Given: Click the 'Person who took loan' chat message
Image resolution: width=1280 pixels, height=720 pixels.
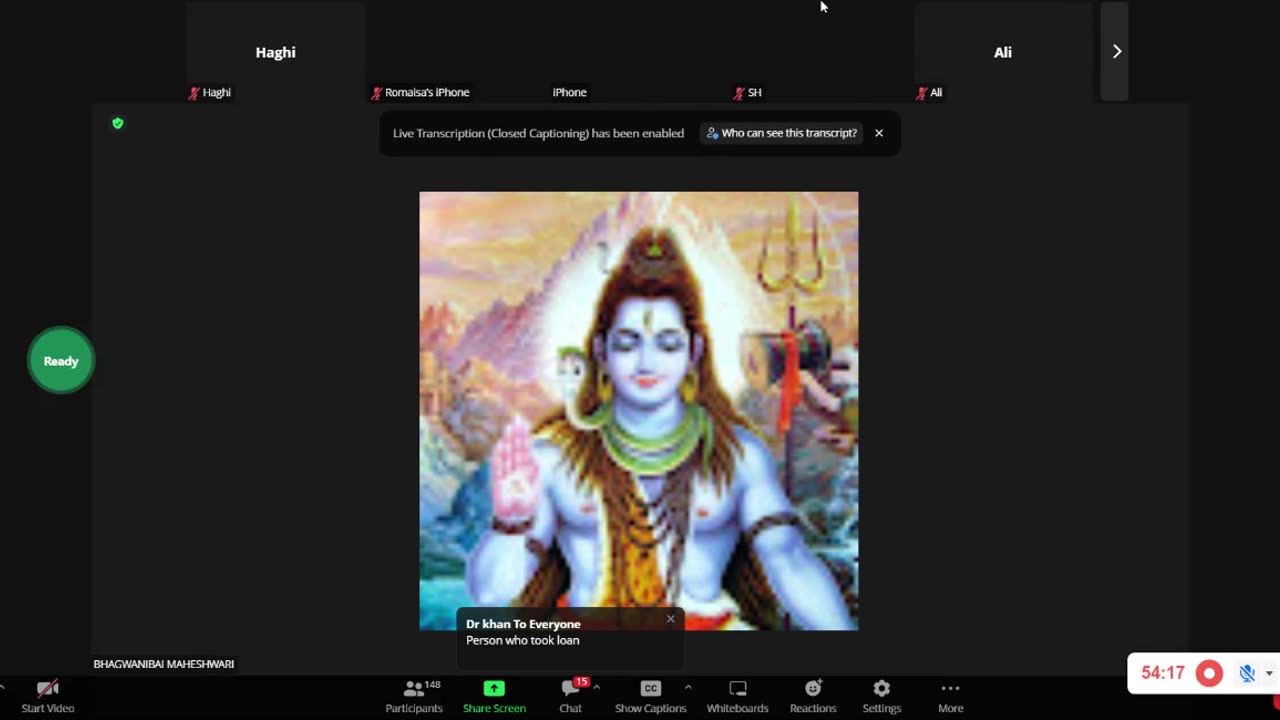Looking at the screenshot, I should pyautogui.click(x=523, y=640).
